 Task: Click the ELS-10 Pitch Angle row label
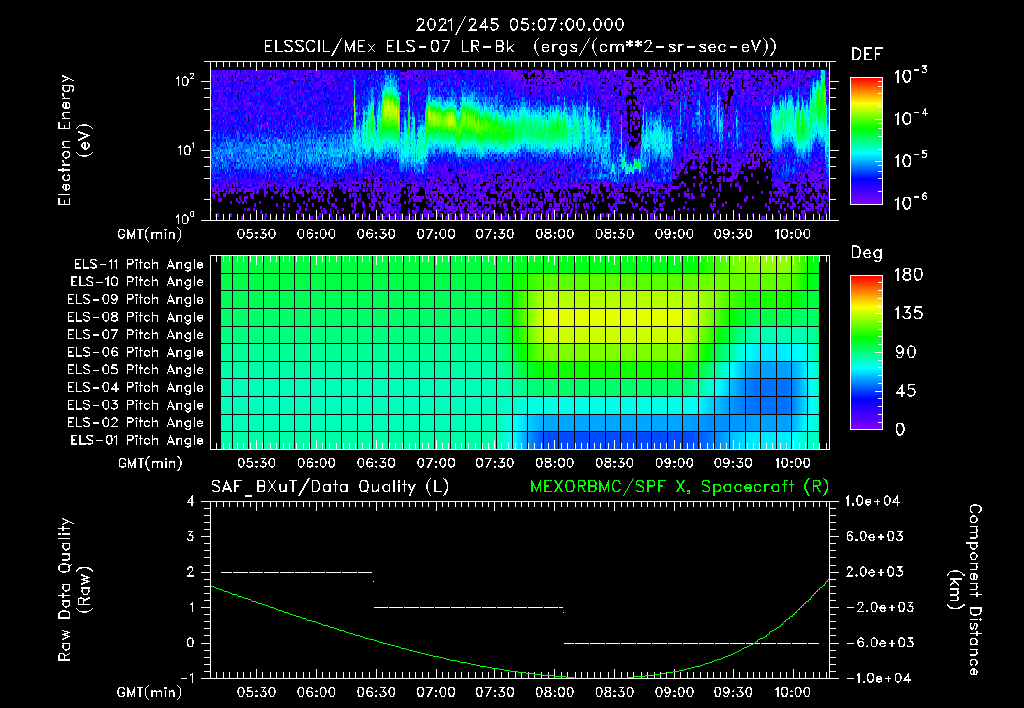[x=137, y=282]
